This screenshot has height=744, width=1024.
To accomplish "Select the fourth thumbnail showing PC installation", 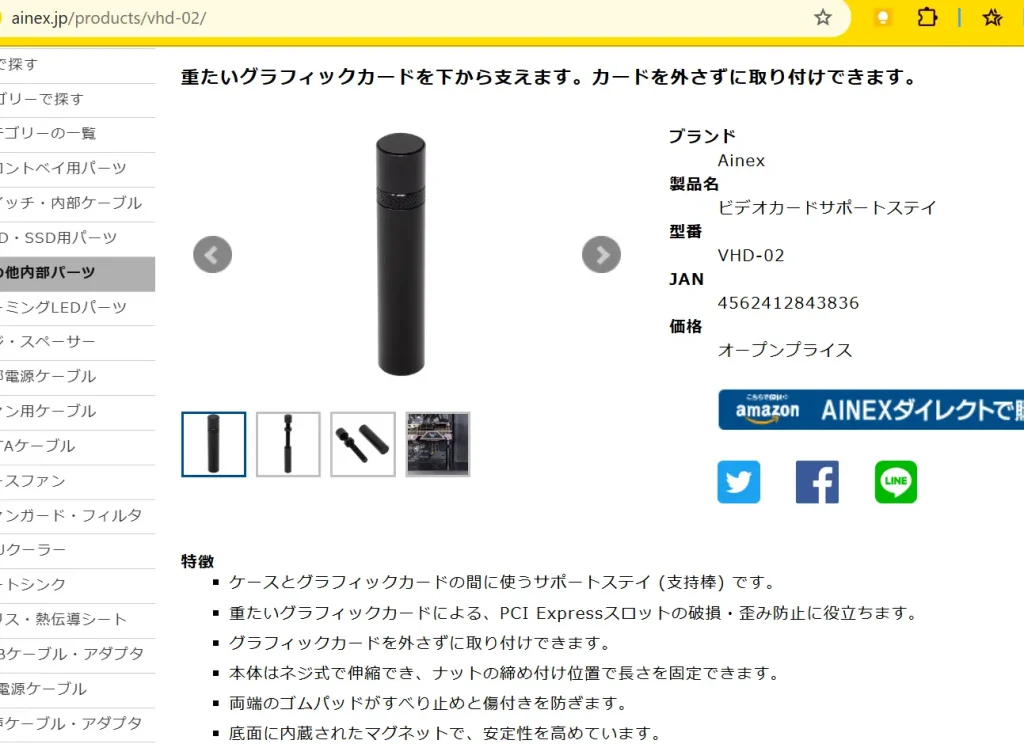I will (438, 444).
